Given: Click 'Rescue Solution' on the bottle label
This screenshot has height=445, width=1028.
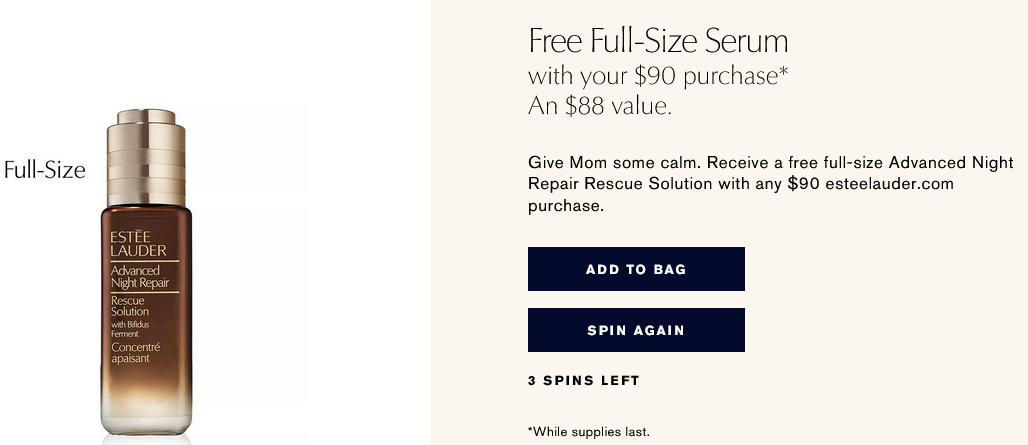Looking at the screenshot, I should pyautogui.click(x=130, y=306).
